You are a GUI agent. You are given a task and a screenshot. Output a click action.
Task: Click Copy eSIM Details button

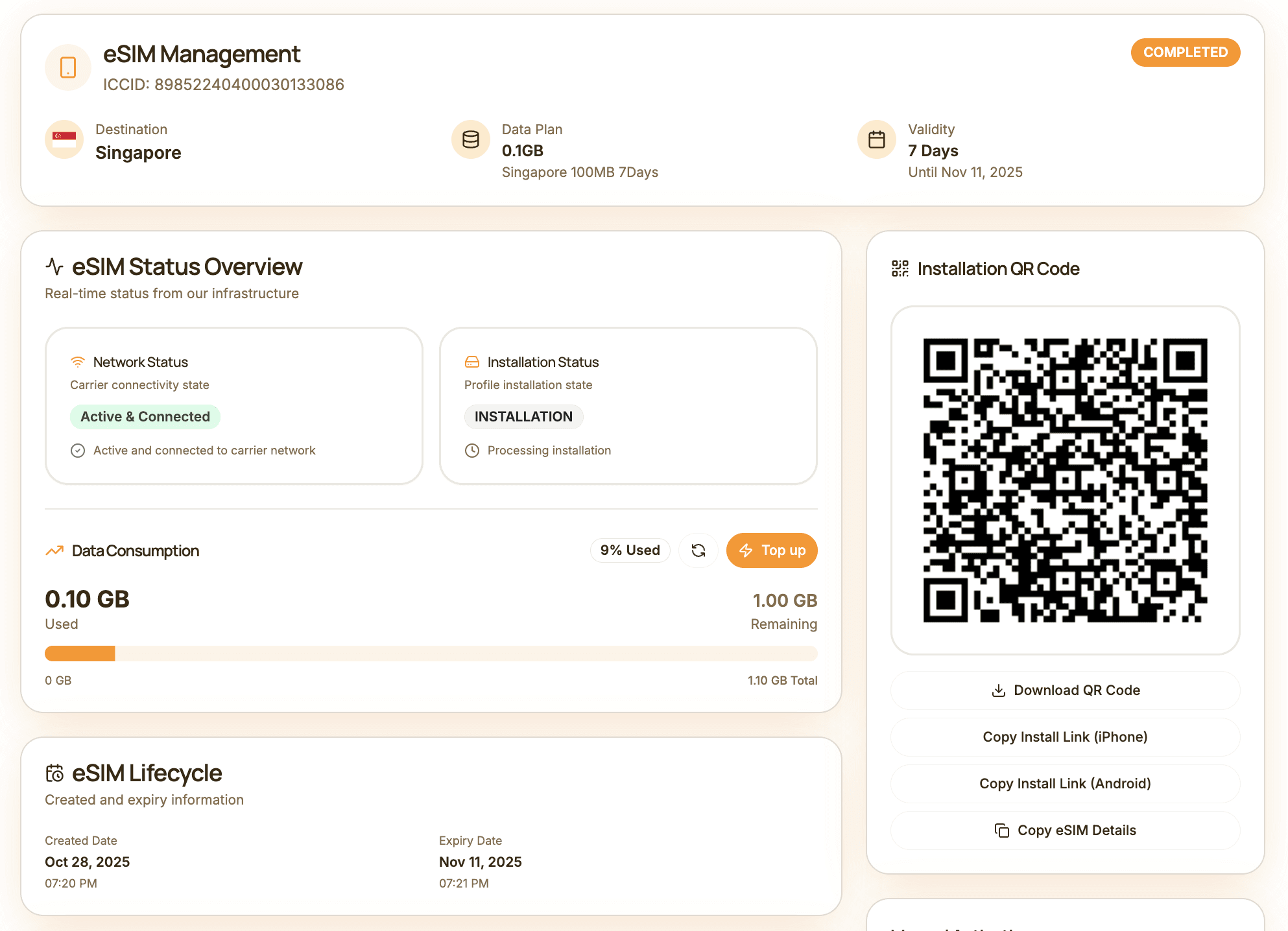point(1065,831)
